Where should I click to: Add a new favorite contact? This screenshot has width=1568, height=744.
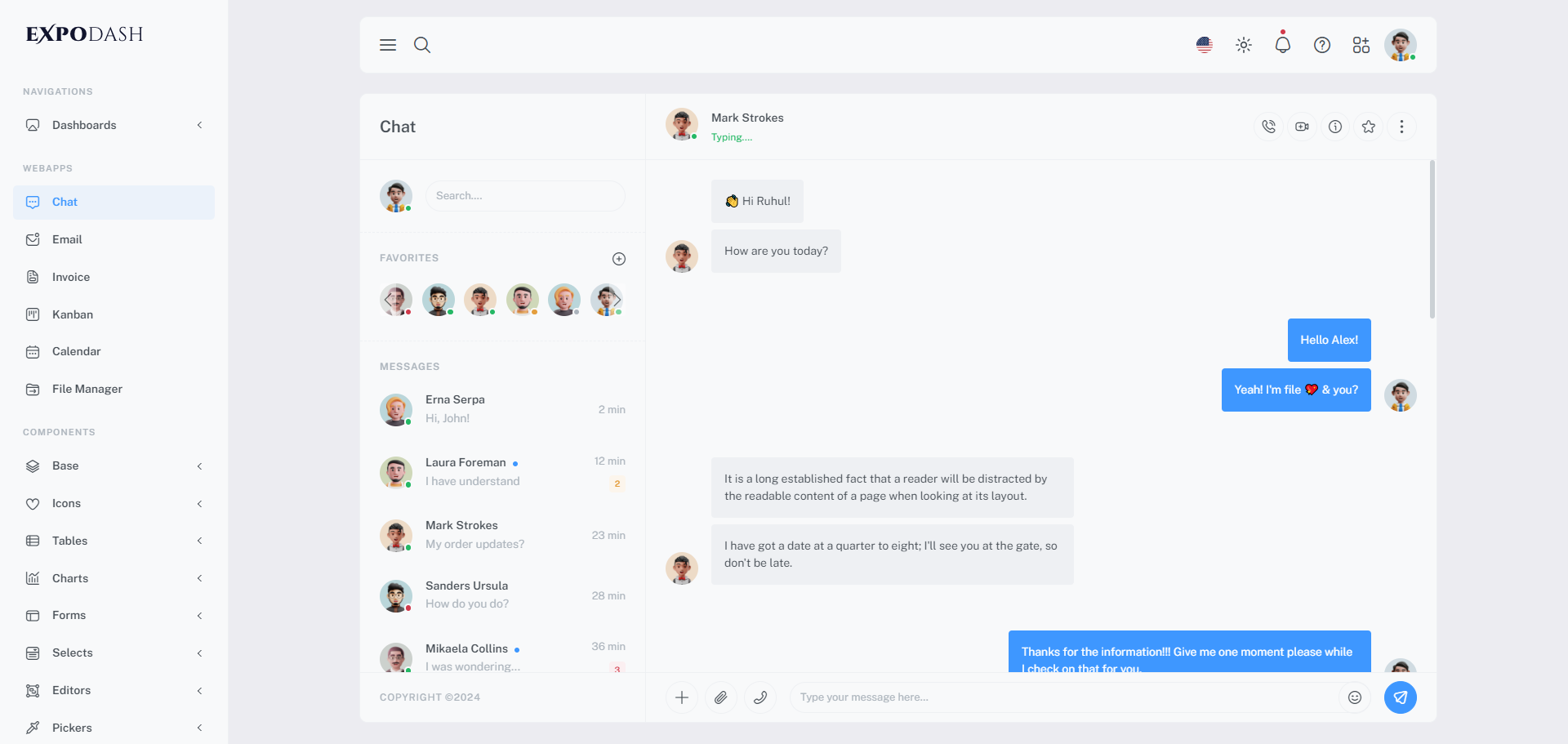(x=619, y=259)
